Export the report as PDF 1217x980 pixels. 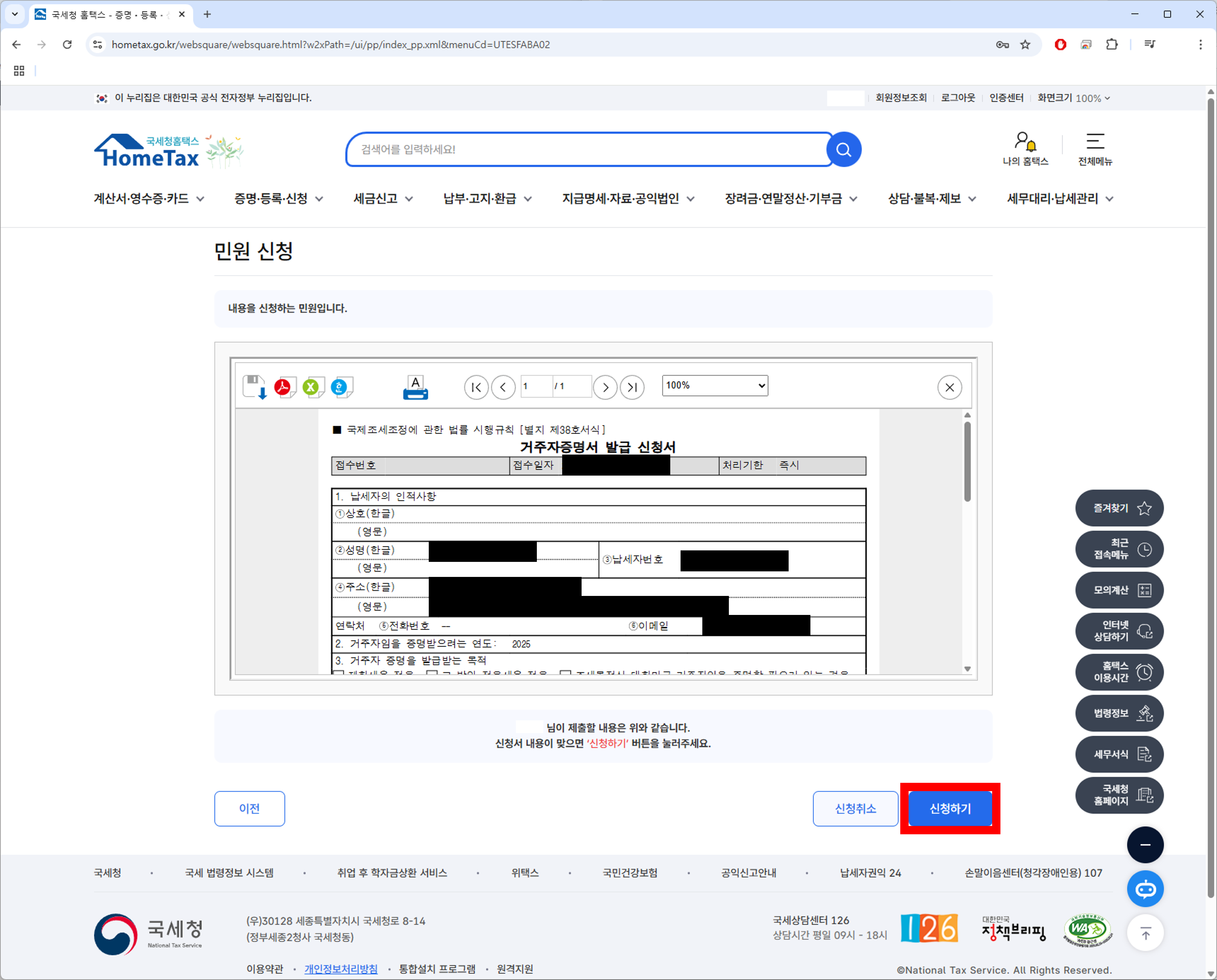click(284, 387)
